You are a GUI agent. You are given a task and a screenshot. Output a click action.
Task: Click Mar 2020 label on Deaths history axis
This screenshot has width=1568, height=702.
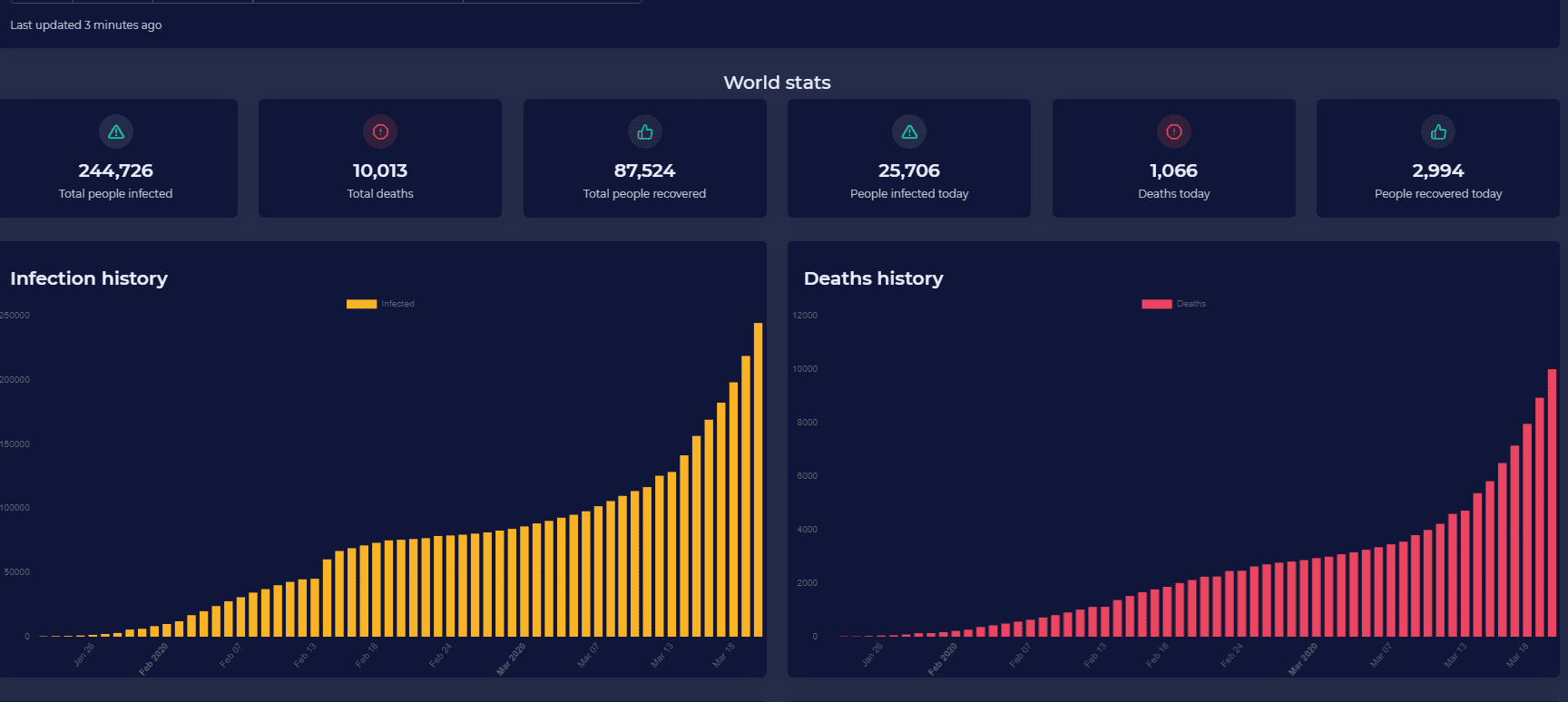(1303, 659)
